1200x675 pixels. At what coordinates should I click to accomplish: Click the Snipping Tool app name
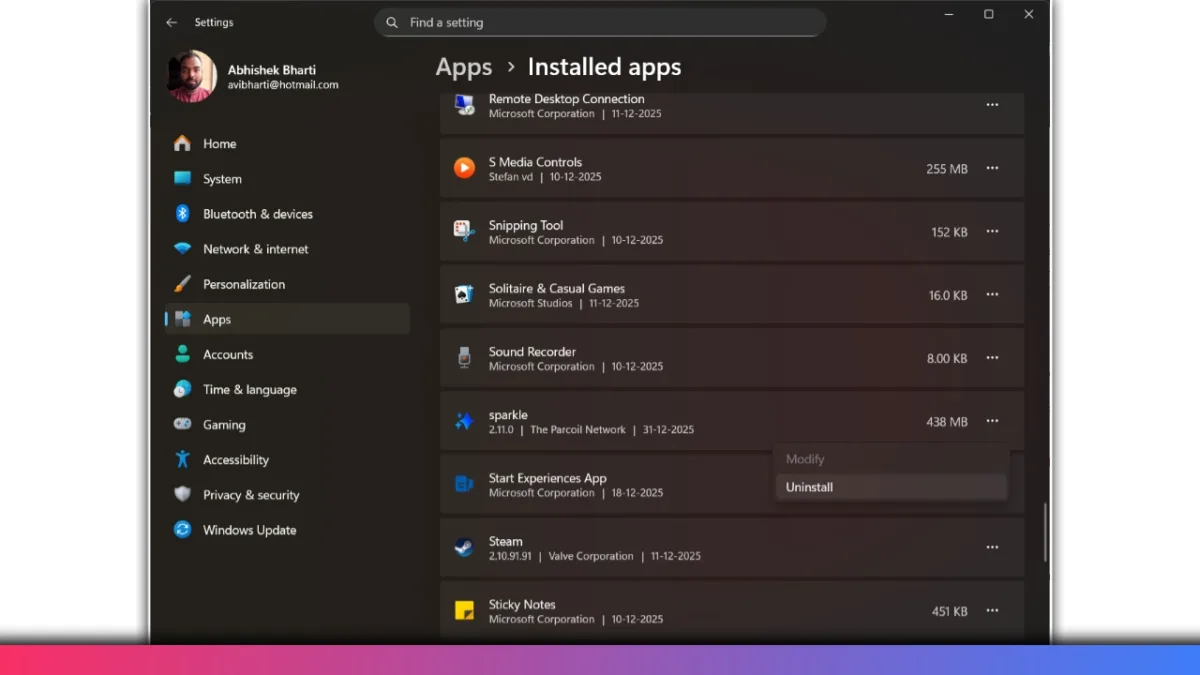tap(526, 225)
